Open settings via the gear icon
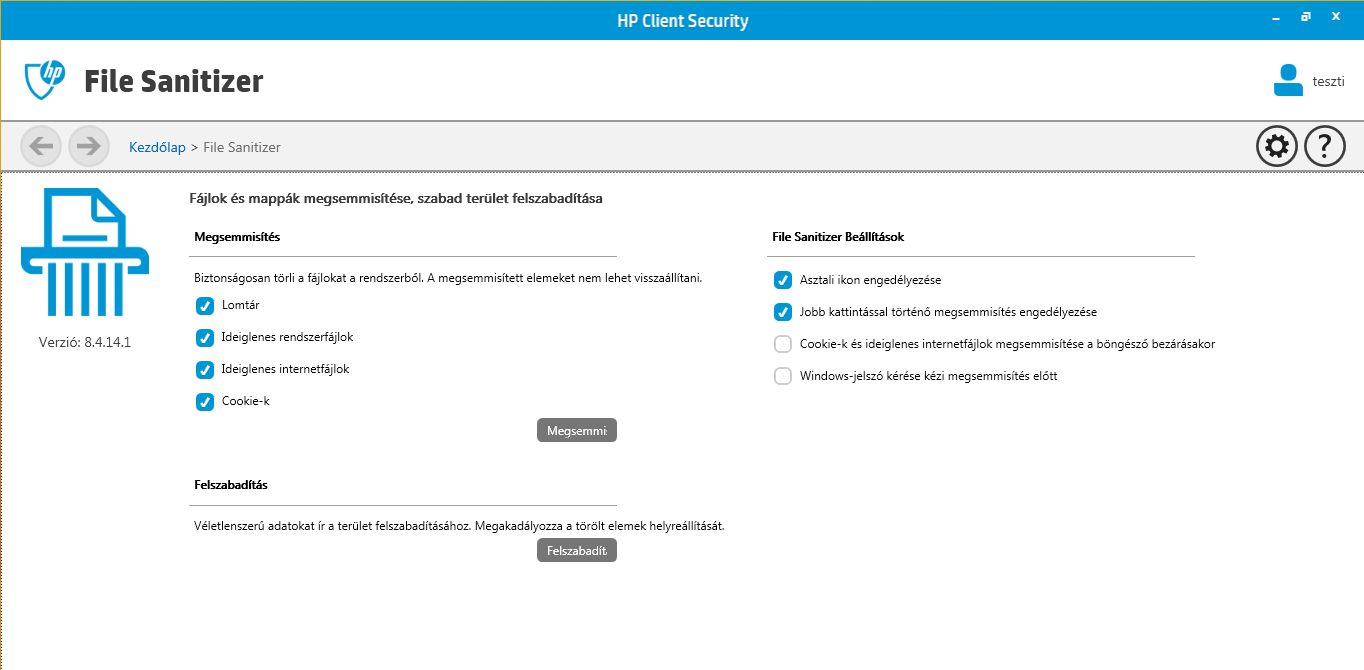Viewport: 1364px width, 670px height. point(1276,147)
